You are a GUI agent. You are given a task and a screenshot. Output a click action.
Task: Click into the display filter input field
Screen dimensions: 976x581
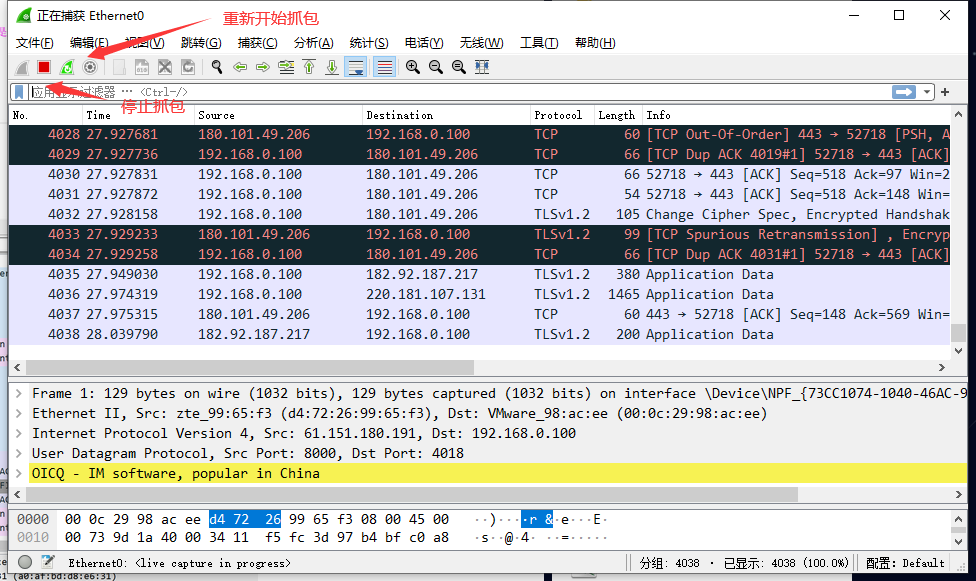coord(461,92)
